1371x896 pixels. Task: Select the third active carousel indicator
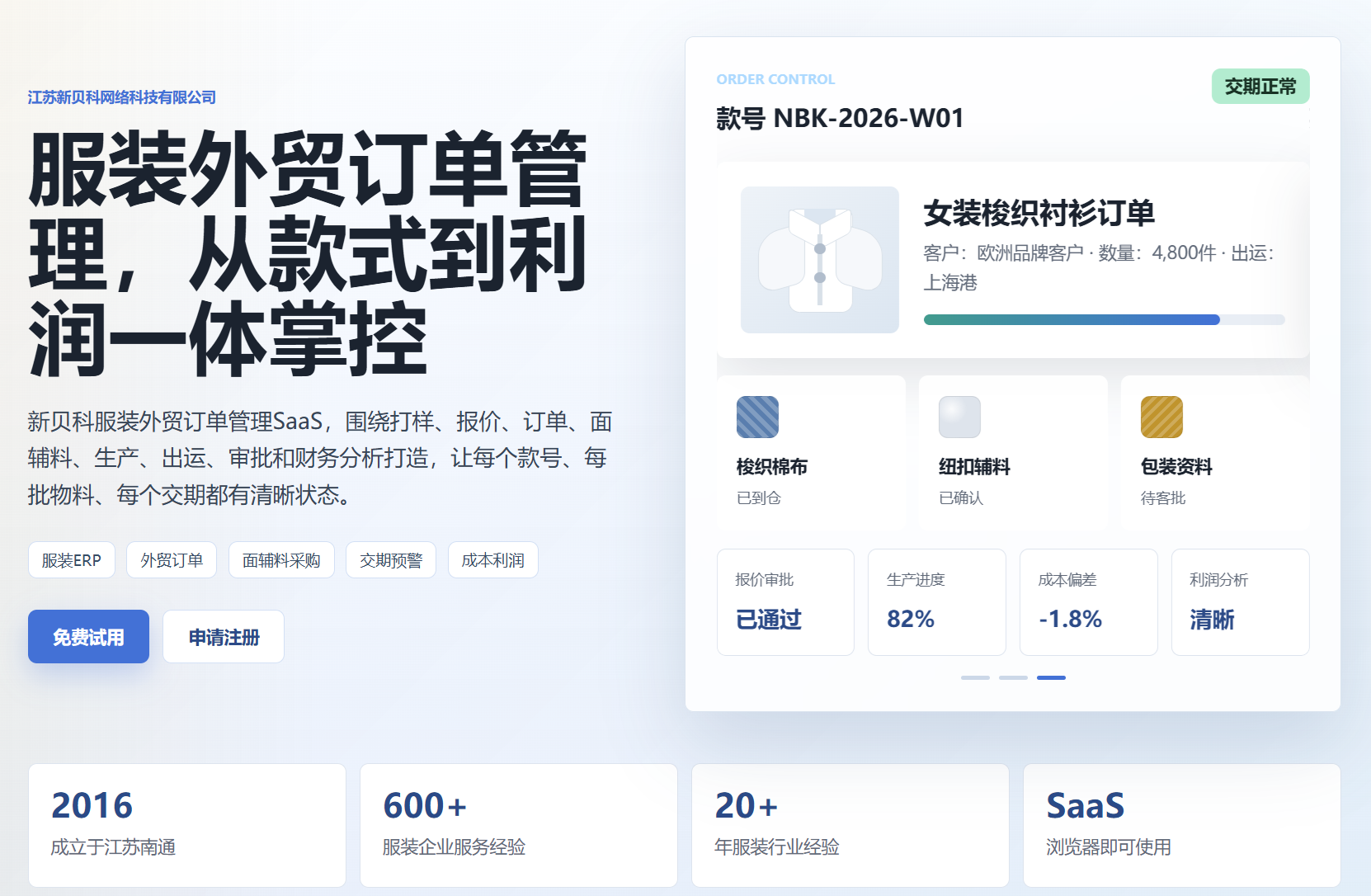click(x=1051, y=677)
